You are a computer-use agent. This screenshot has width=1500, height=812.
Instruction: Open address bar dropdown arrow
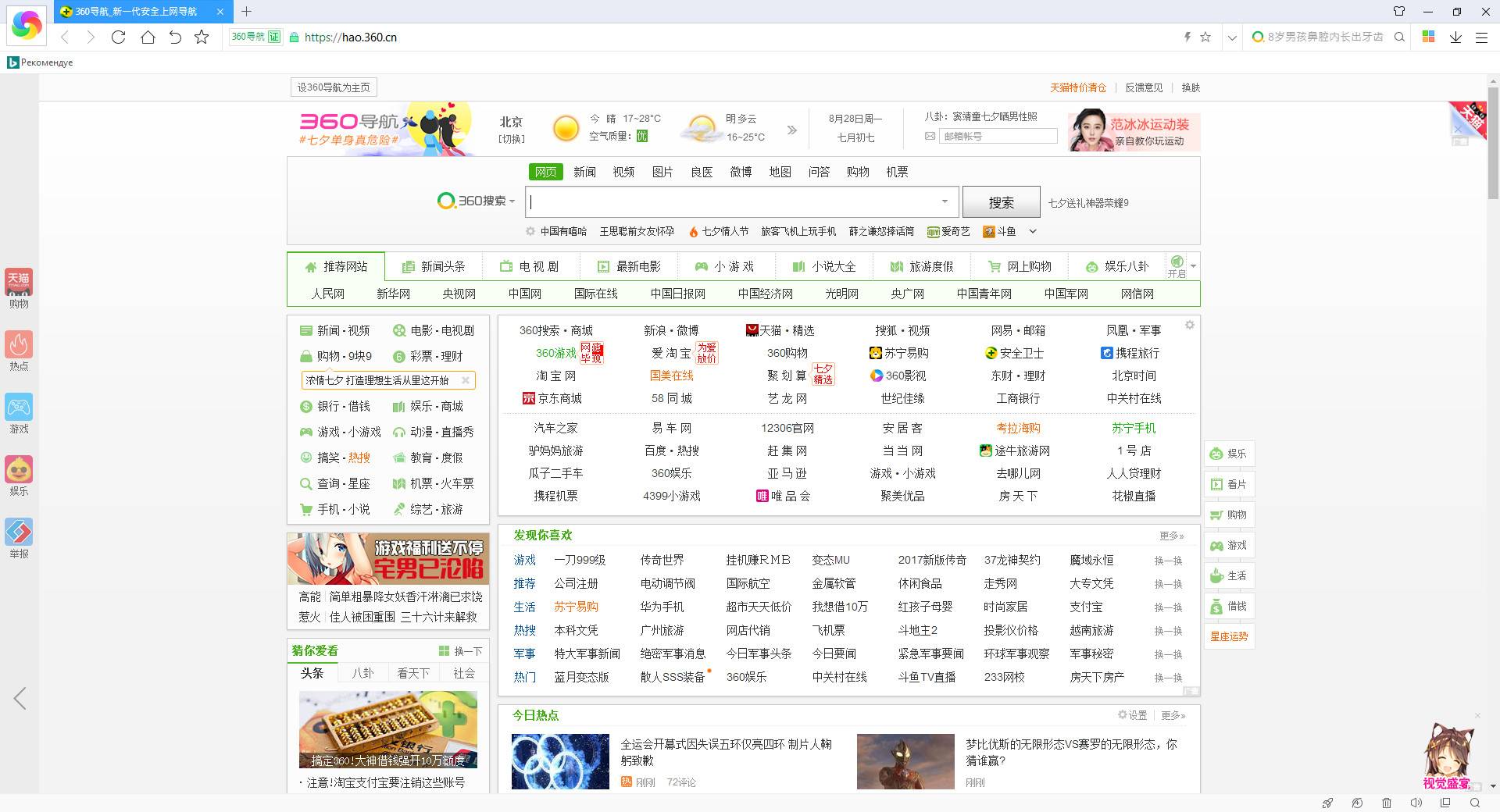coord(1232,37)
